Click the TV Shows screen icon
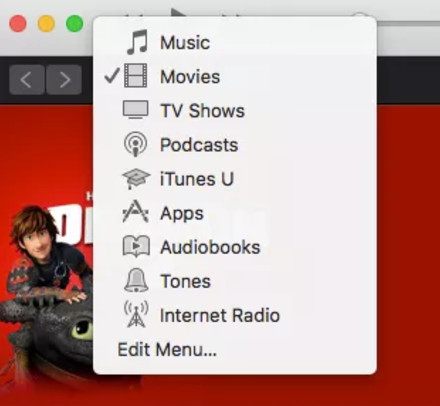Viewport: 440px width, 406px height. [x=136, y=109]
